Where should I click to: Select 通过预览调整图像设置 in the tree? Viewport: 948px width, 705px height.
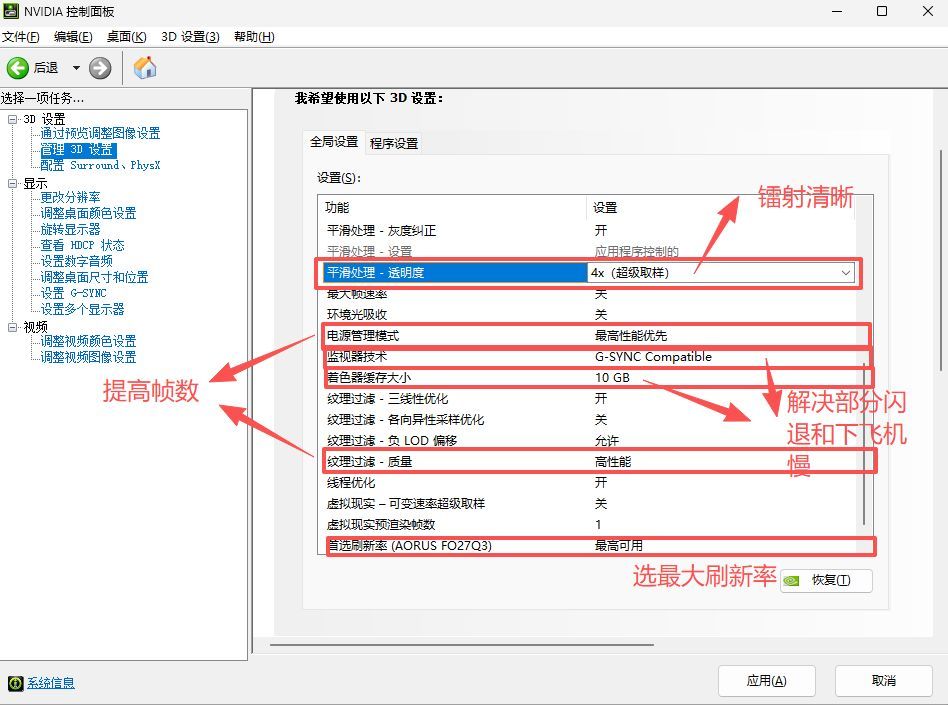point(100,134)
